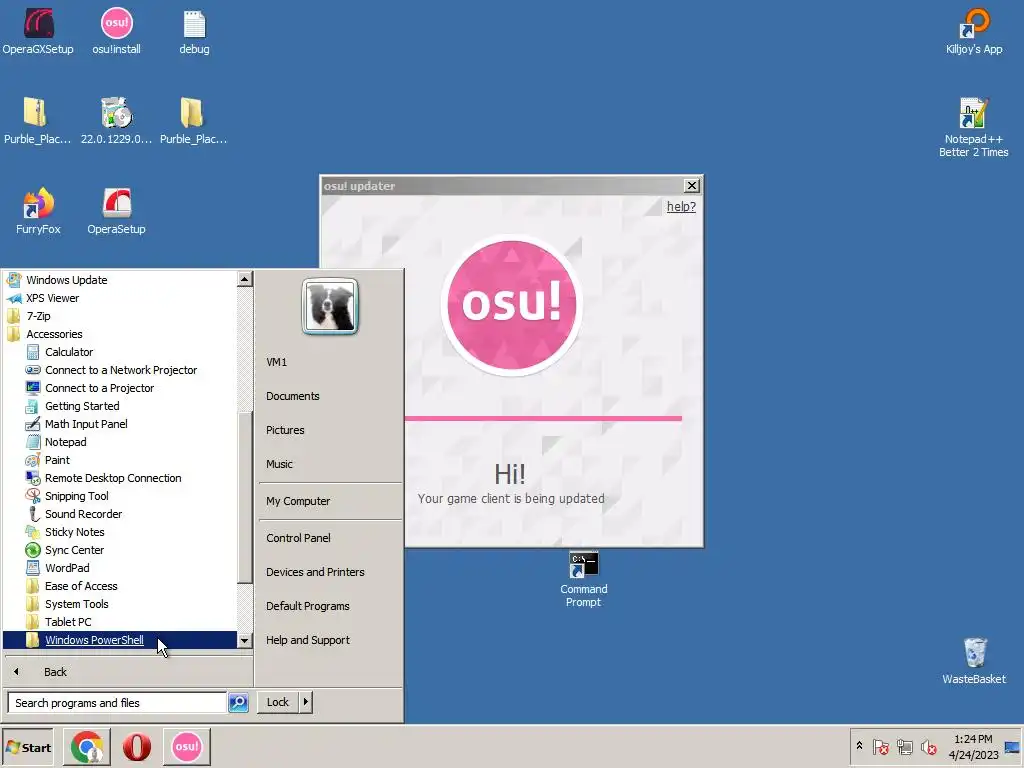Image resolution: width=1024 pixels, height=768 pixels.
Task: Open the debug text file icon
Action: point(194,31)
